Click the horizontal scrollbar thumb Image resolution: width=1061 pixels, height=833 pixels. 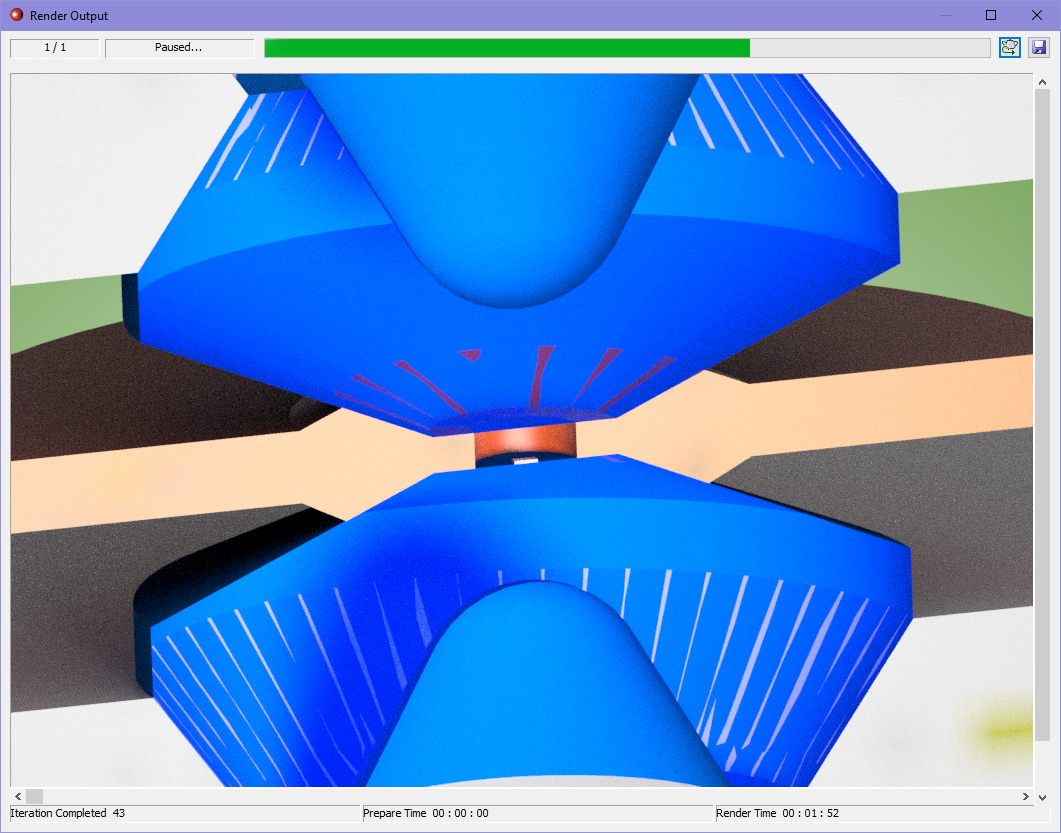tap(35, 796)
